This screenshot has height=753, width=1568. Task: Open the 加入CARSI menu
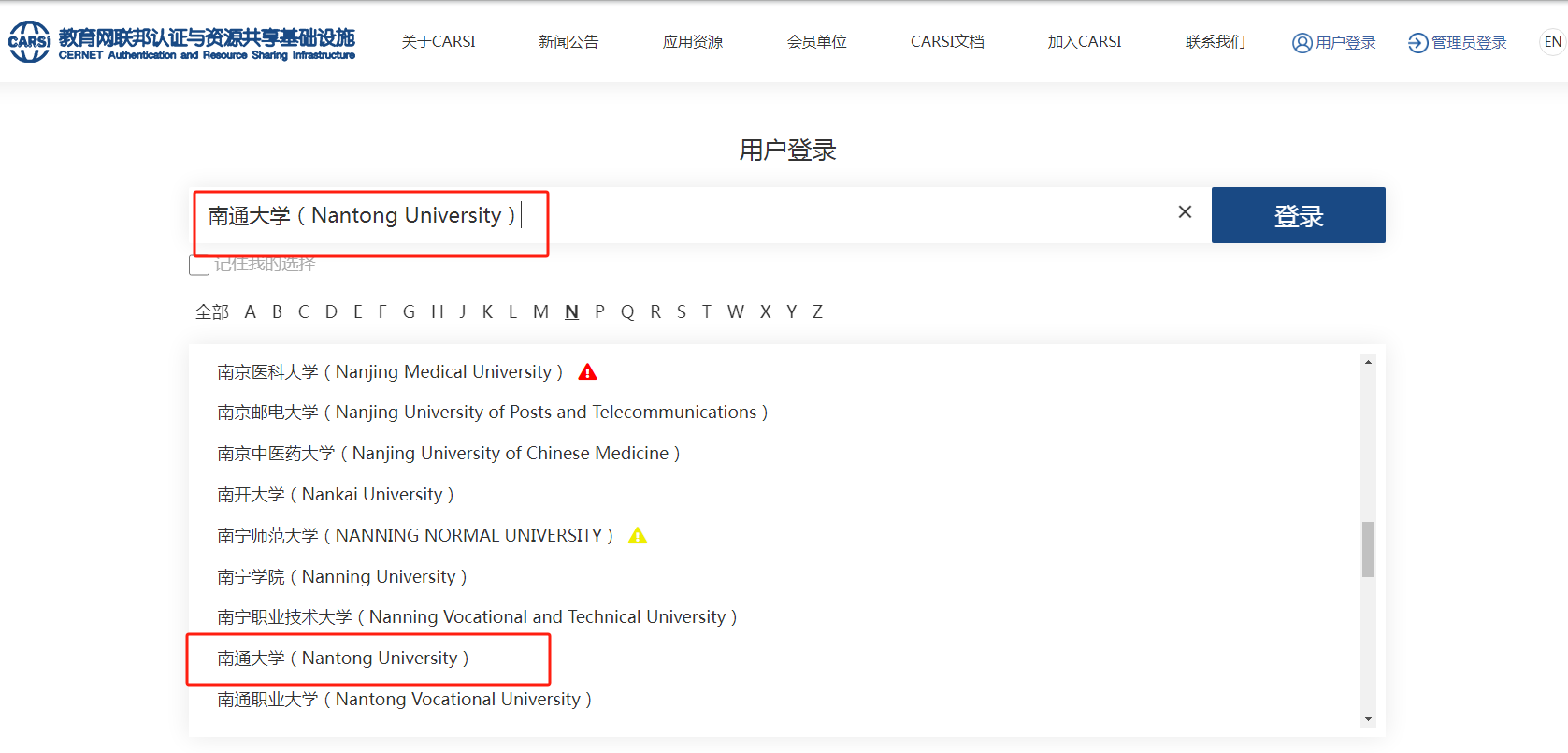click(1085, 42)
